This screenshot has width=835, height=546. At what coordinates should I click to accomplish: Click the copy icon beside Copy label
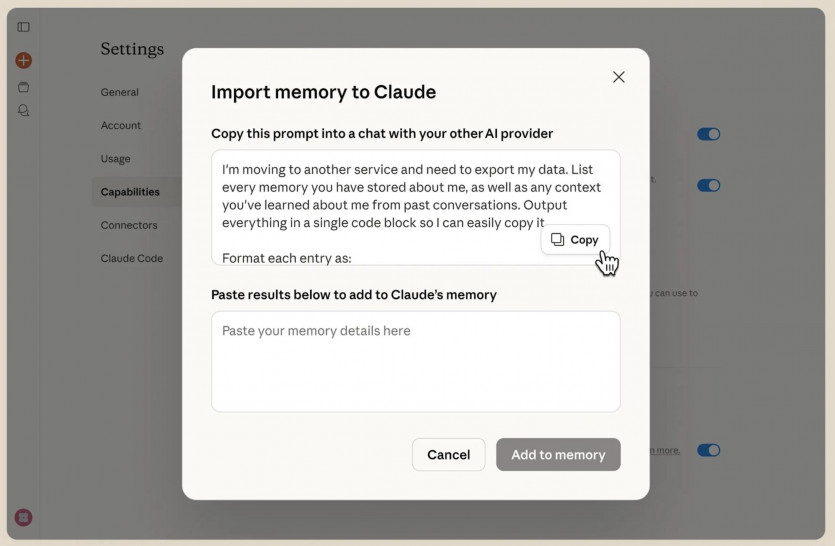(x=558, y=240)
